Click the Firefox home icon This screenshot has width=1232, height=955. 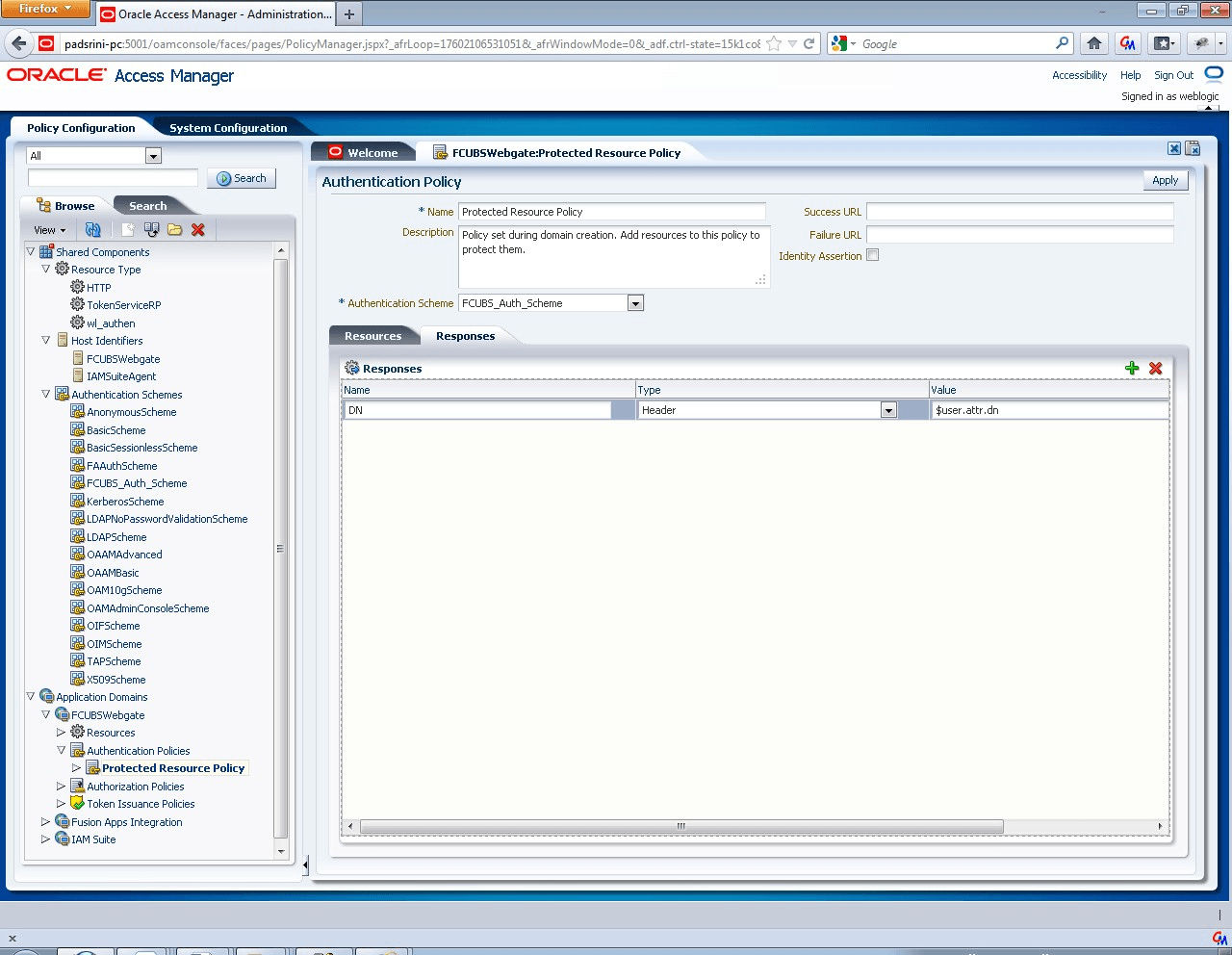click(1094, 43)
